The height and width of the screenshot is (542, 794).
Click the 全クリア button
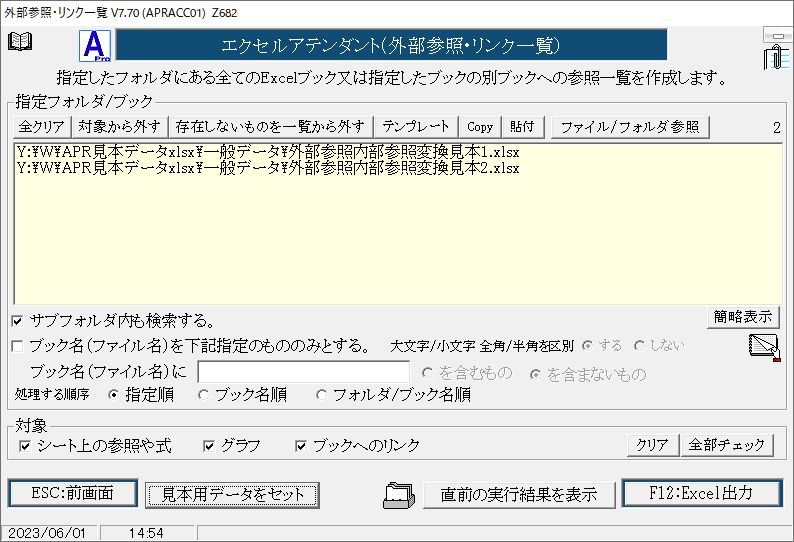(x=42, y=127)
